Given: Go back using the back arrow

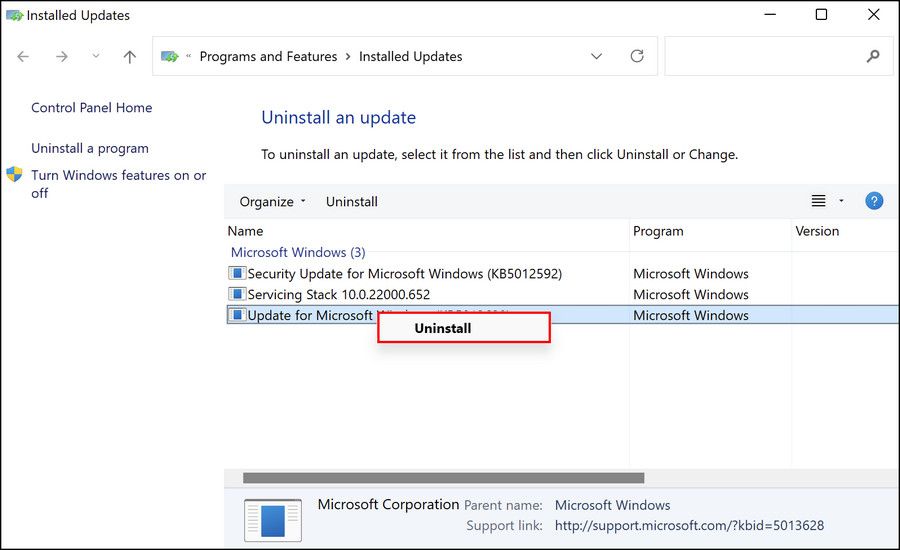Looking at the screenshot, I should [23, 56].
